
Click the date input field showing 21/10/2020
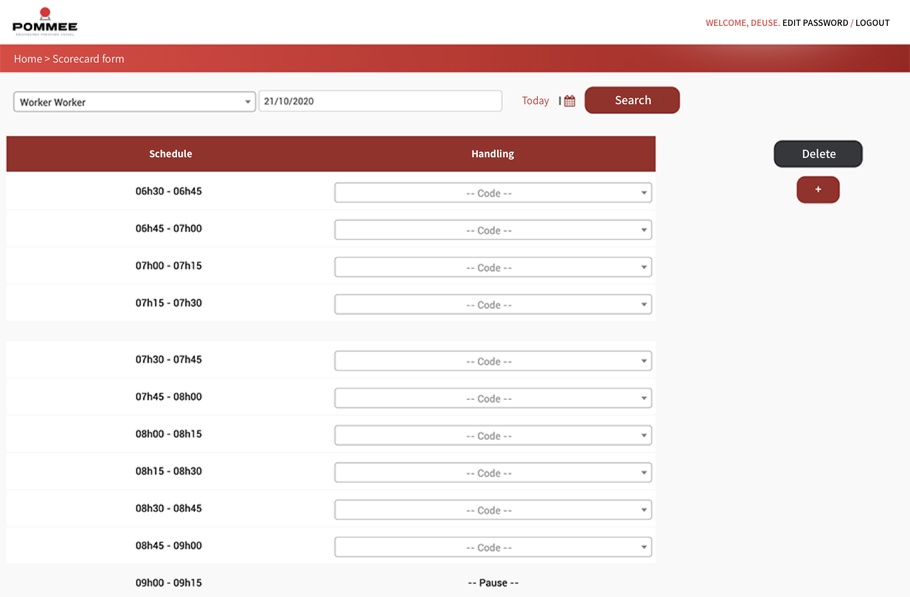pos(380,102)
